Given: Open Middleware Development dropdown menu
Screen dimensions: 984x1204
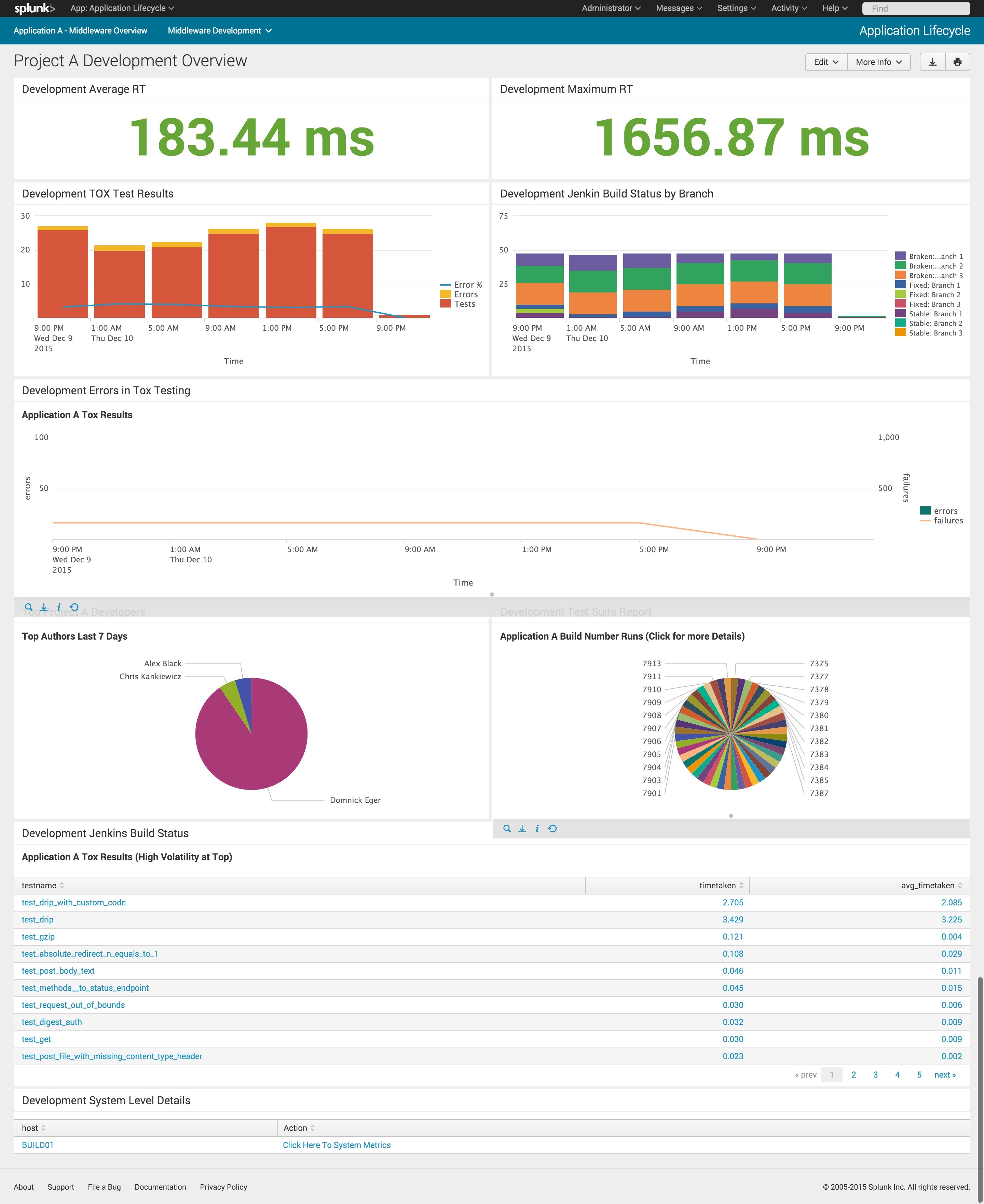Looking at the screenshot, I should 219,31.
